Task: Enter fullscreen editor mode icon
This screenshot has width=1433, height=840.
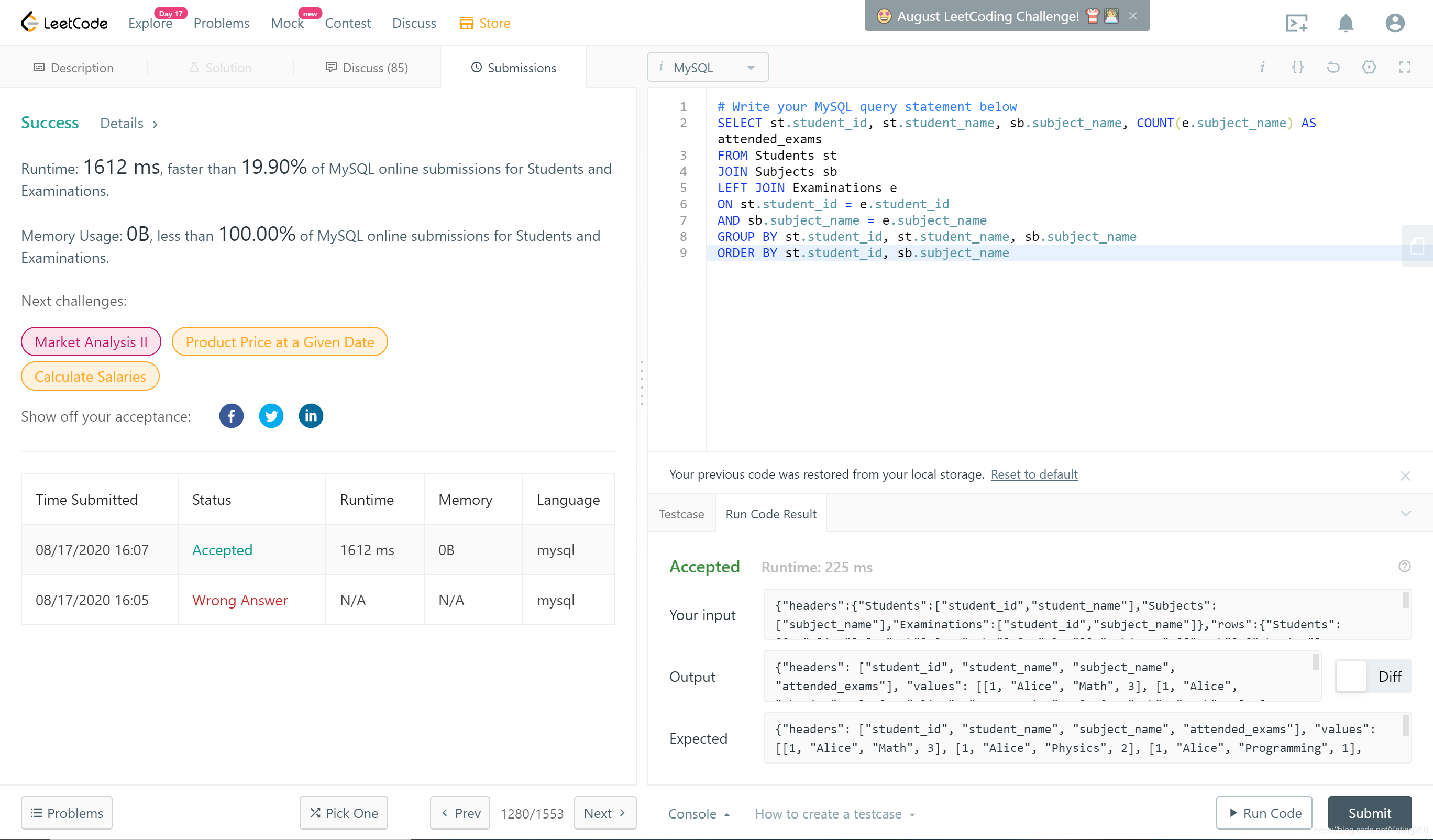Action: pyautogui.click(x=1404, y=68)
